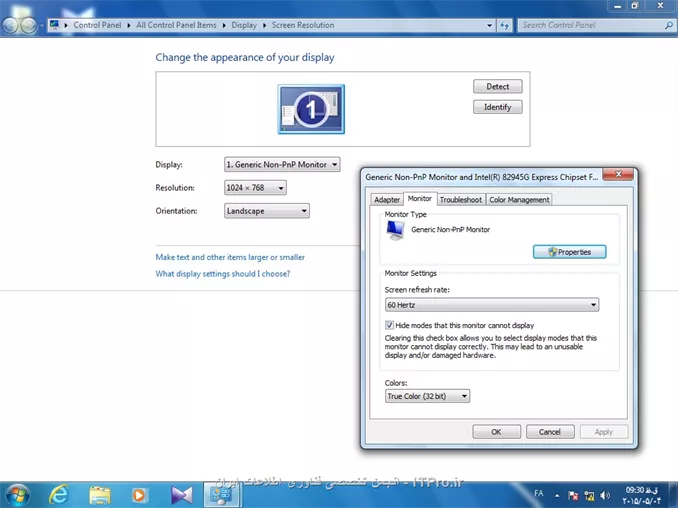Open Action Center flag tray icon
The image size is (678, 508).
(573, 495)
